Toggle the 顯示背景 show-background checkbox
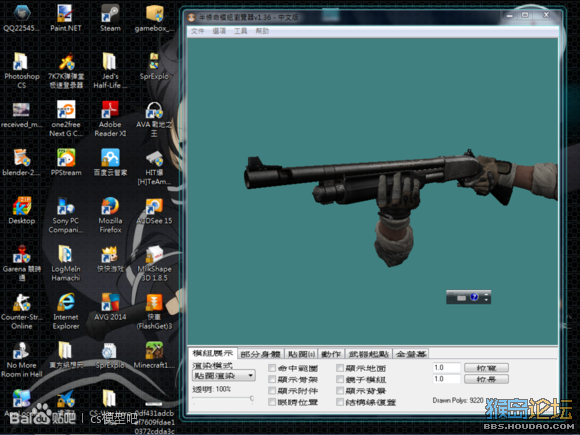Viewport: 580px width, 435px height. click(340, 391)
